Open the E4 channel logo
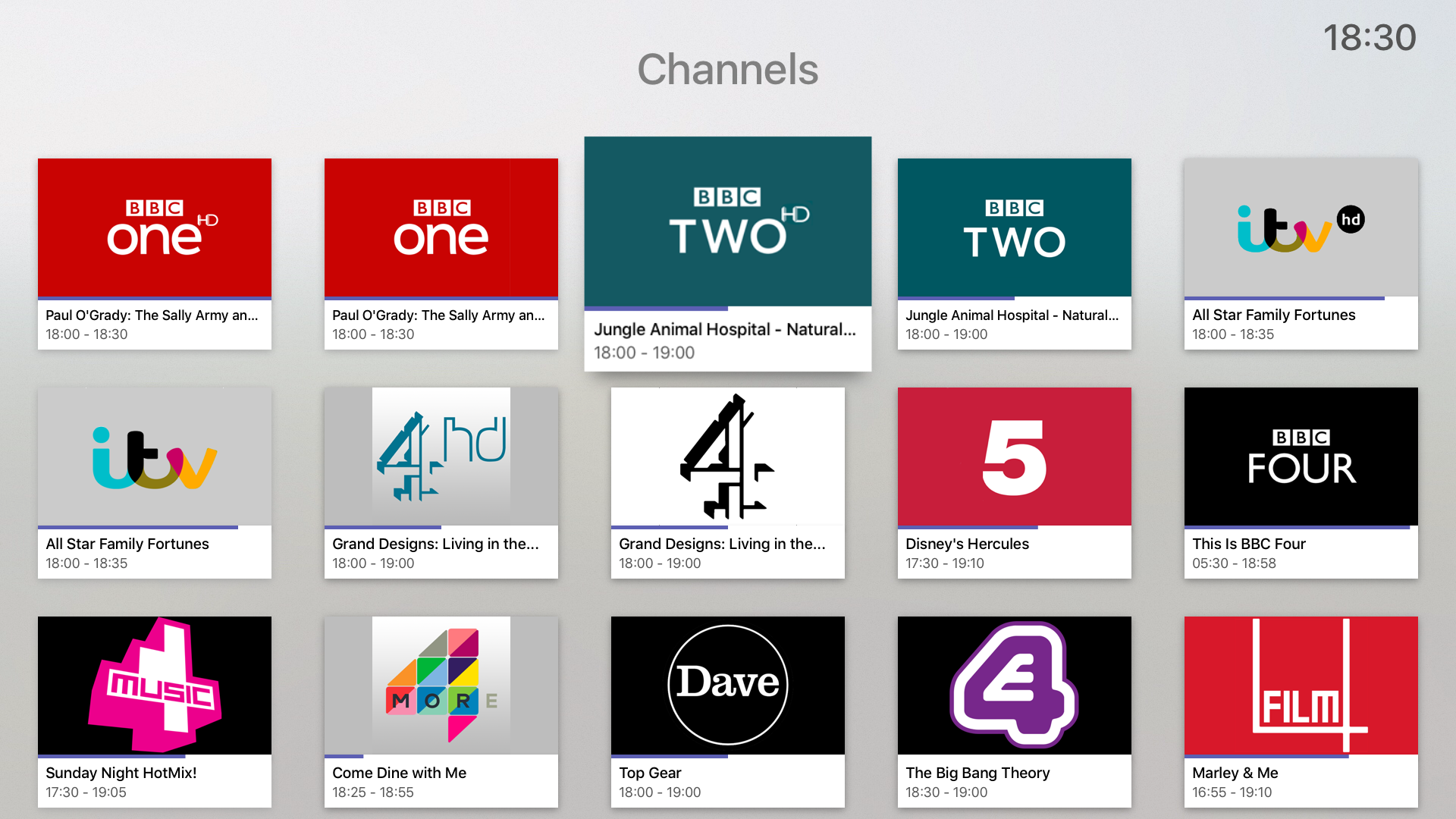Image resolution: width=1456 pixels, height=819 pixels. [x=1015, y=686]
